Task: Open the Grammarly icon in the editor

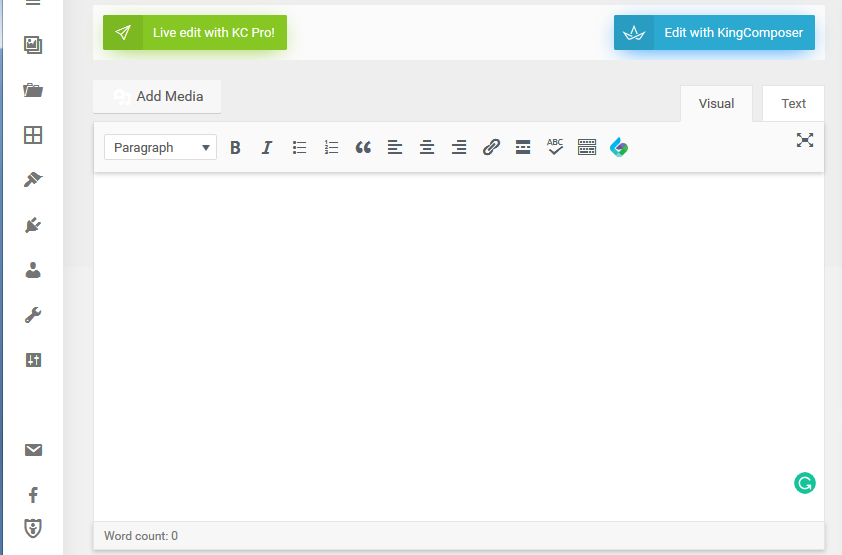Action: coord(804,483)
